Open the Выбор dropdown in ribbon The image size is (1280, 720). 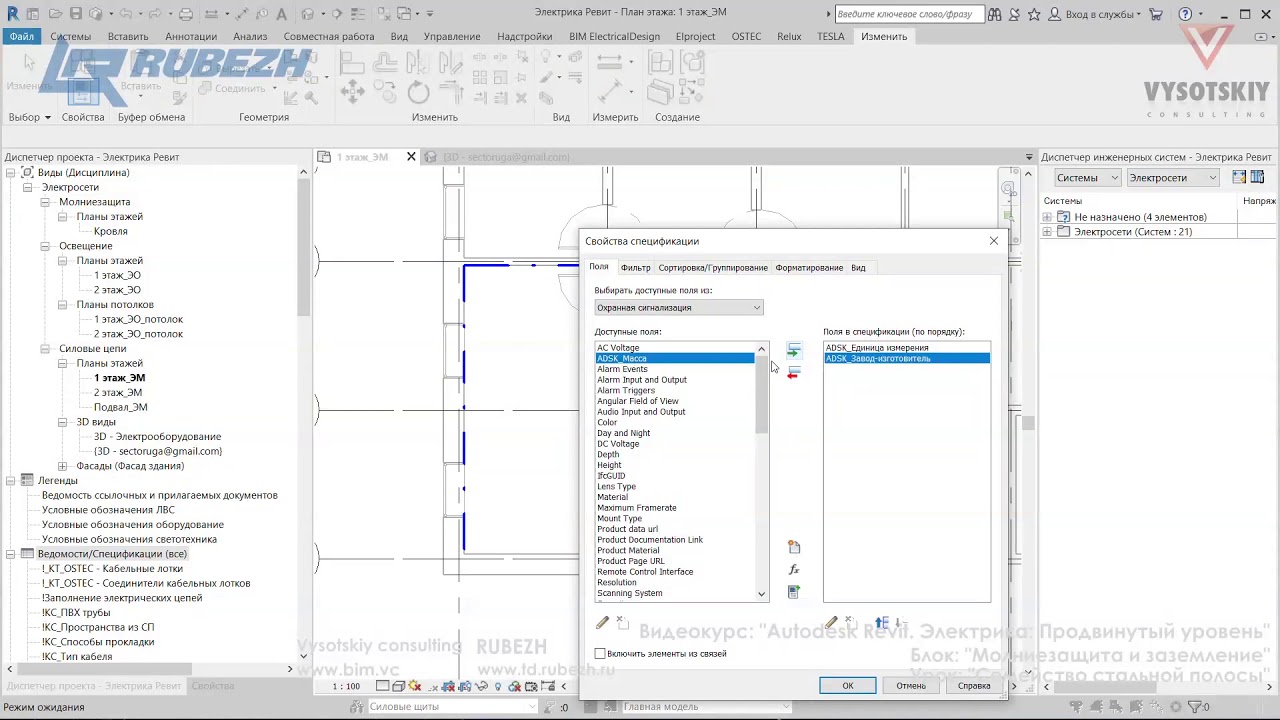(x=29, y=117)
